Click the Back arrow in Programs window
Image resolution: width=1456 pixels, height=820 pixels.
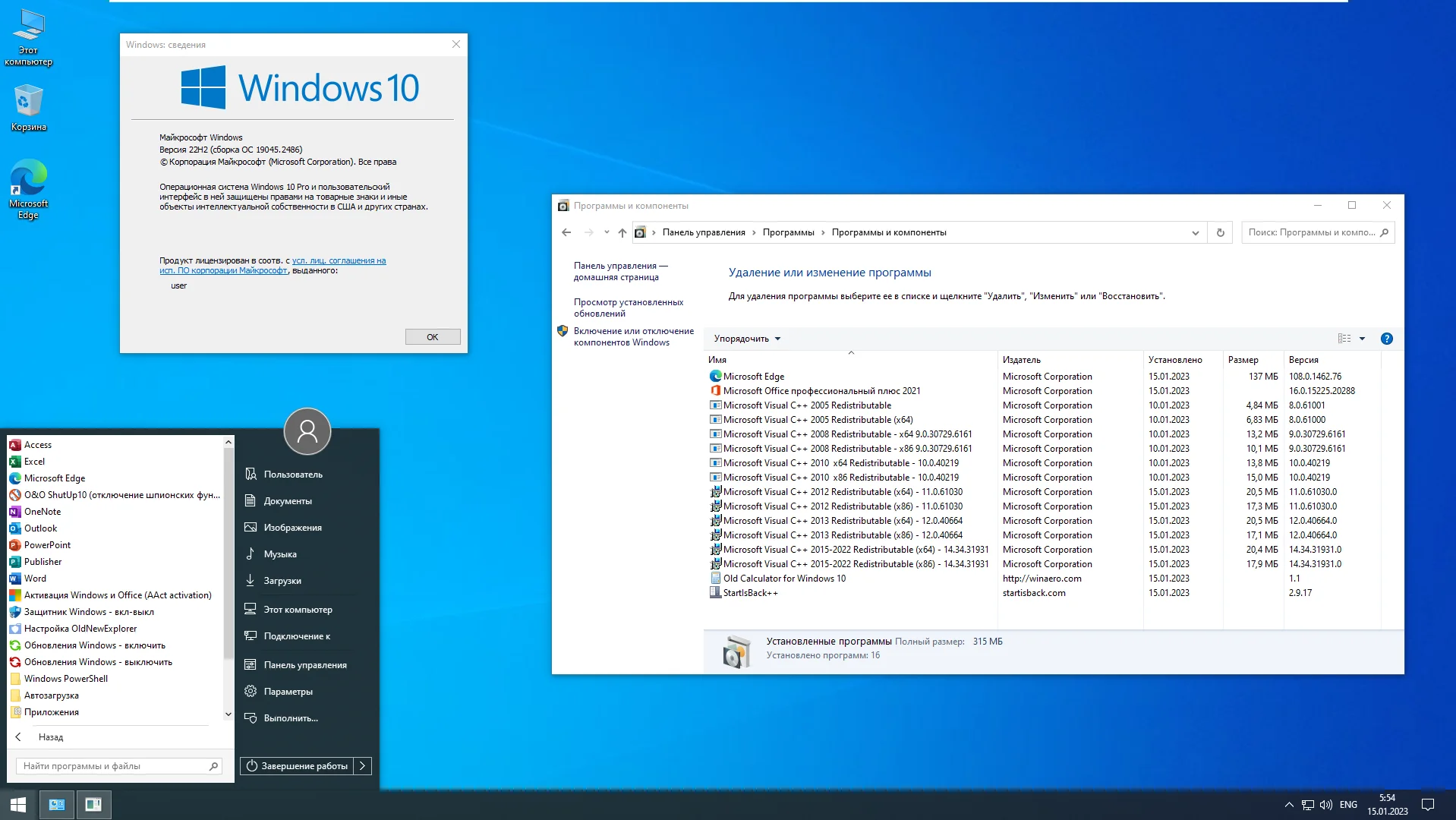coord(566,232)
